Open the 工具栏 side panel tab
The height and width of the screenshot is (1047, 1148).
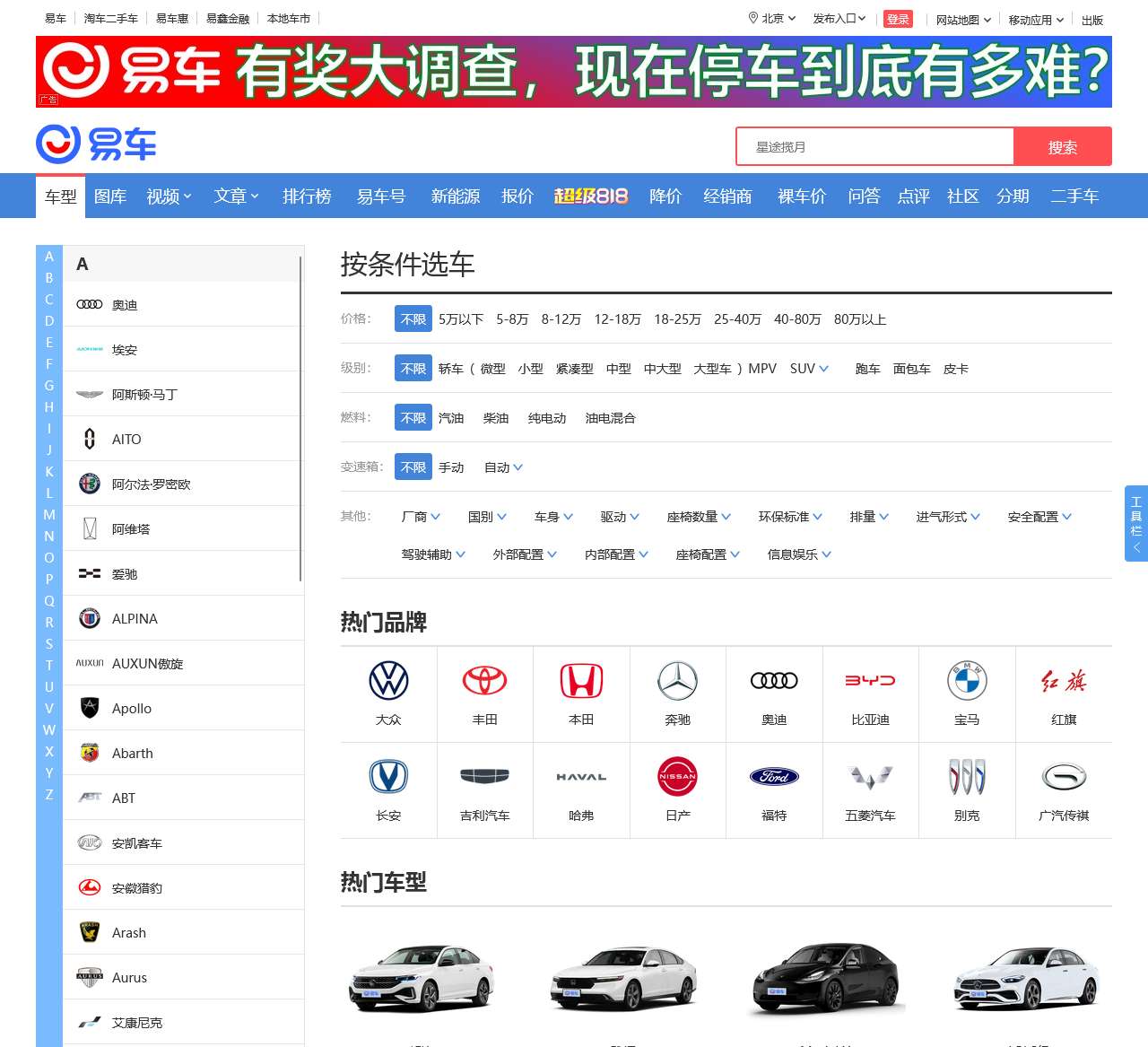coord(1136,523)
